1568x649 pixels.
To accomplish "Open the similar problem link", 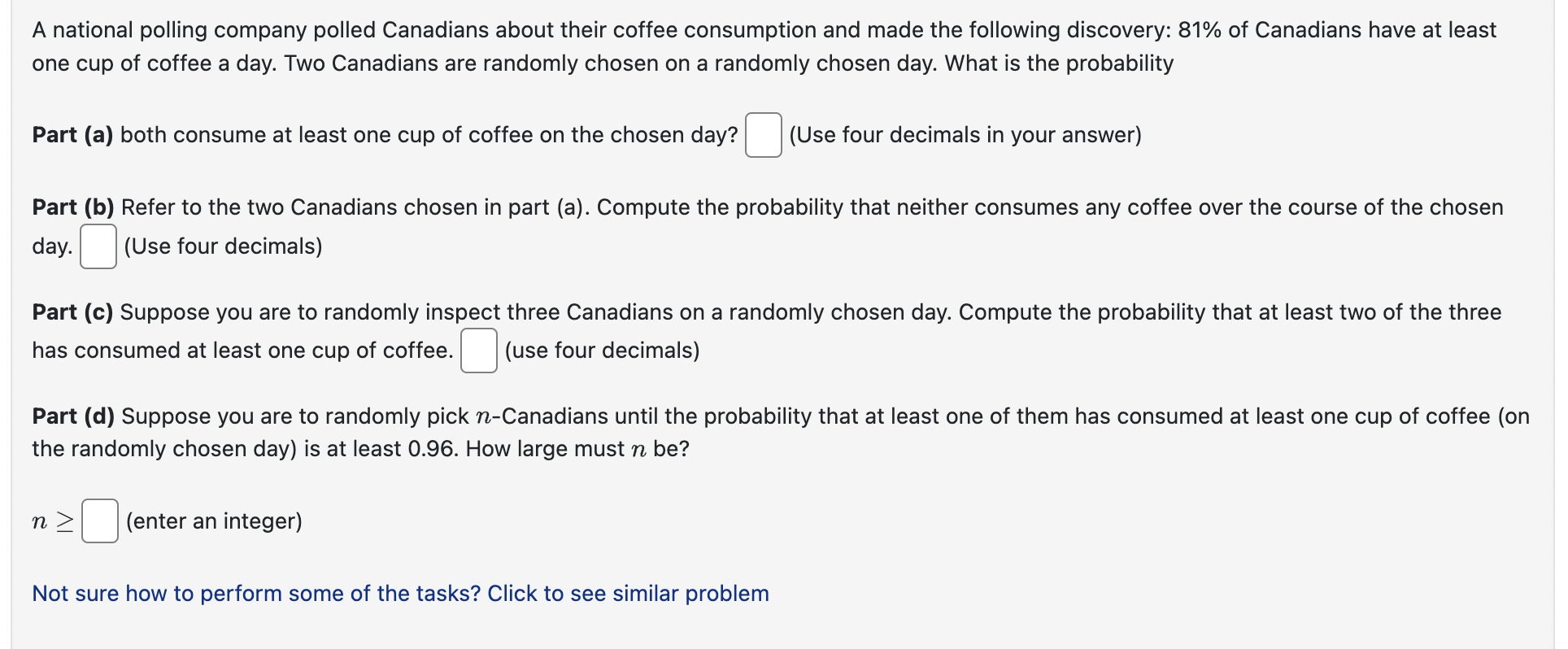I will [399, 594].
